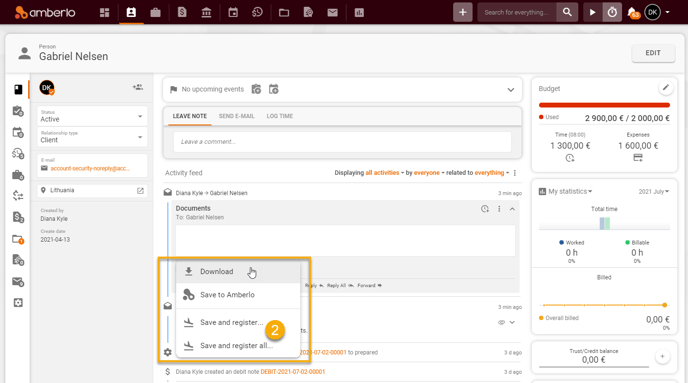The height and width of the screenshot is (383, 688).
Task: Open the related to everything filter dropdown
Action: [x=491, y=173]
